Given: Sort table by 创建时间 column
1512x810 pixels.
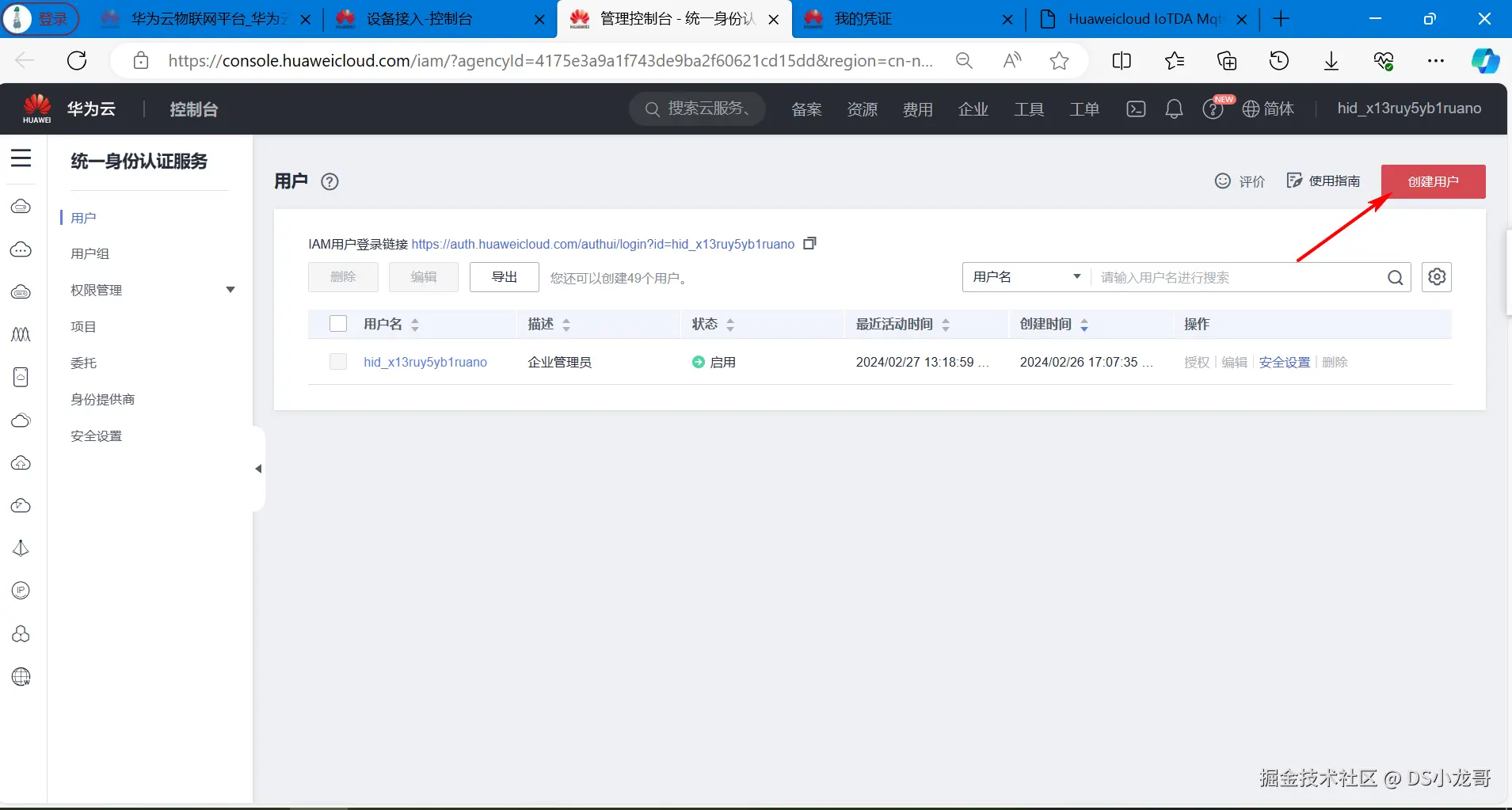Looking at the screenshot, I should pos(1084,325).
